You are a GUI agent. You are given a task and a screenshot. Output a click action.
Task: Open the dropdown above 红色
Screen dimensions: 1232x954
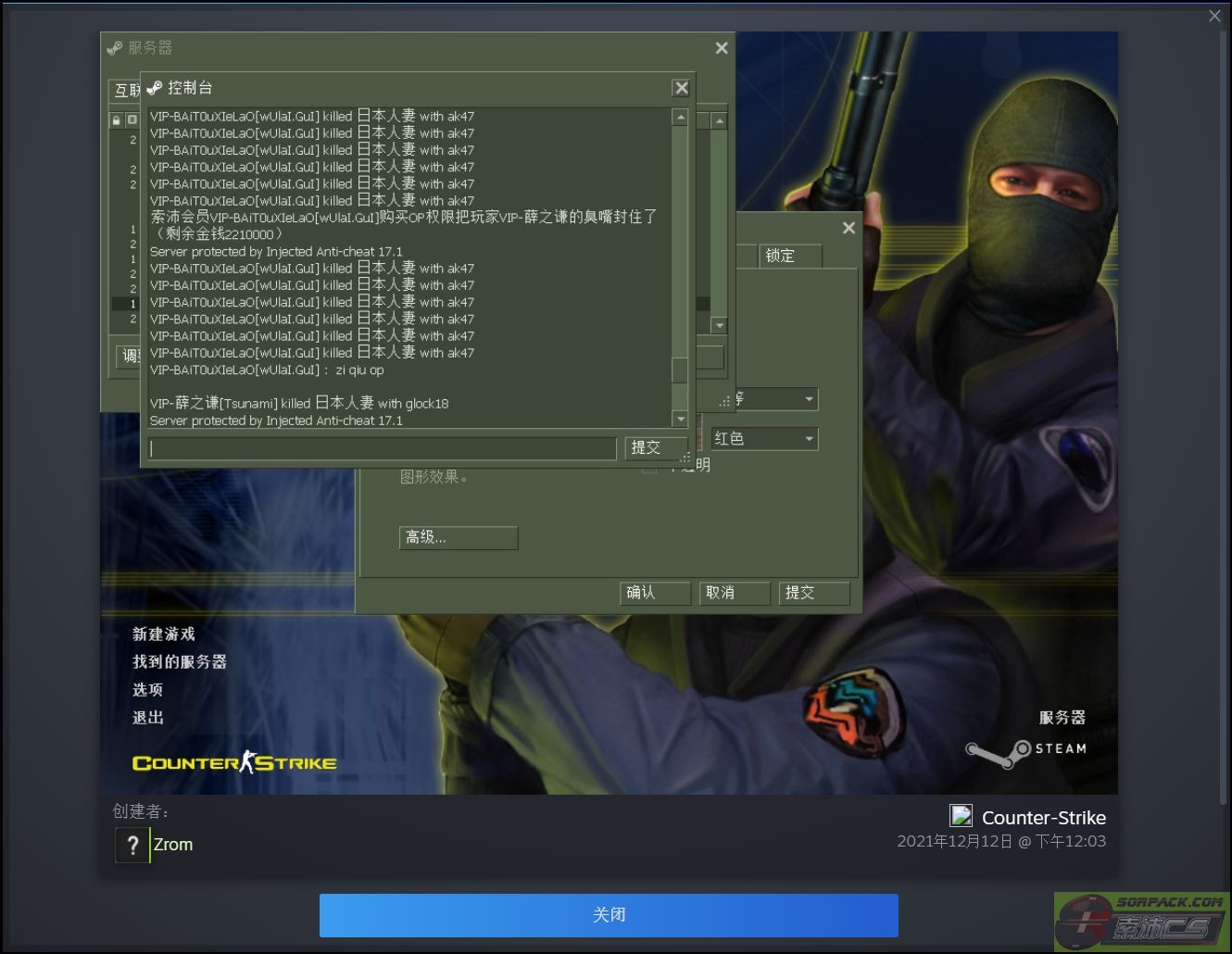click(776, 399)
